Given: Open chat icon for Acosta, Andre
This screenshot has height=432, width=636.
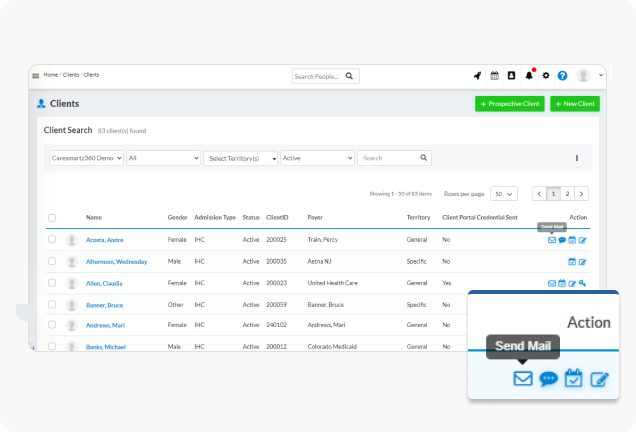Looking at the screenshot, I should pyautogui.click(x=562, y=240).
